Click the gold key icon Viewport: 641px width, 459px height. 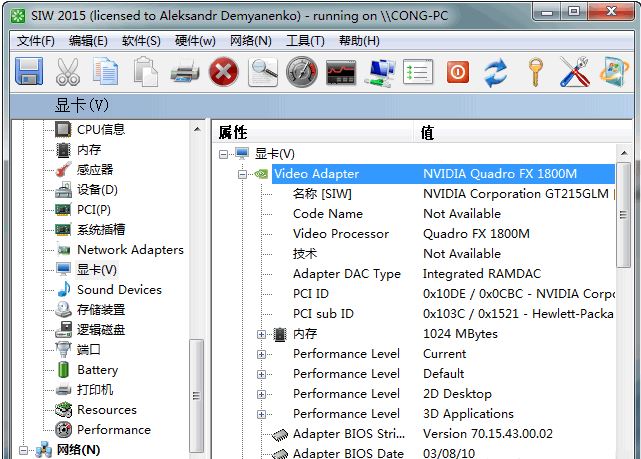coord(535,71)
